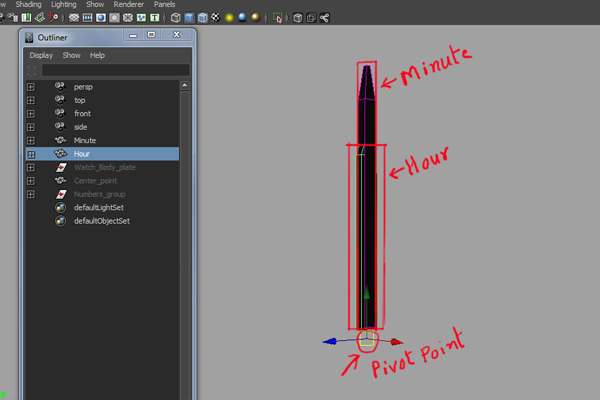600x400 pixels.
Task: Toggle X-ray active components icon
Action: tap(311, 18)
